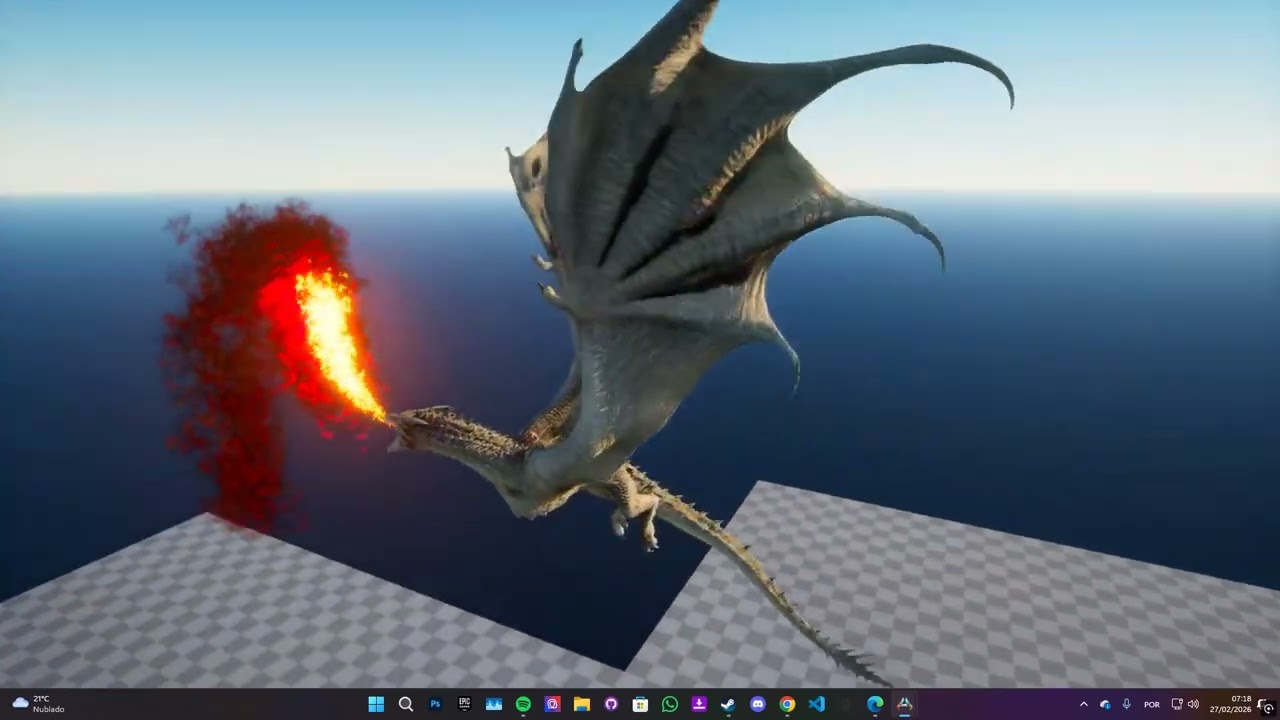
Task: Open Spotify from the taskbar
Action: (523, 704)
